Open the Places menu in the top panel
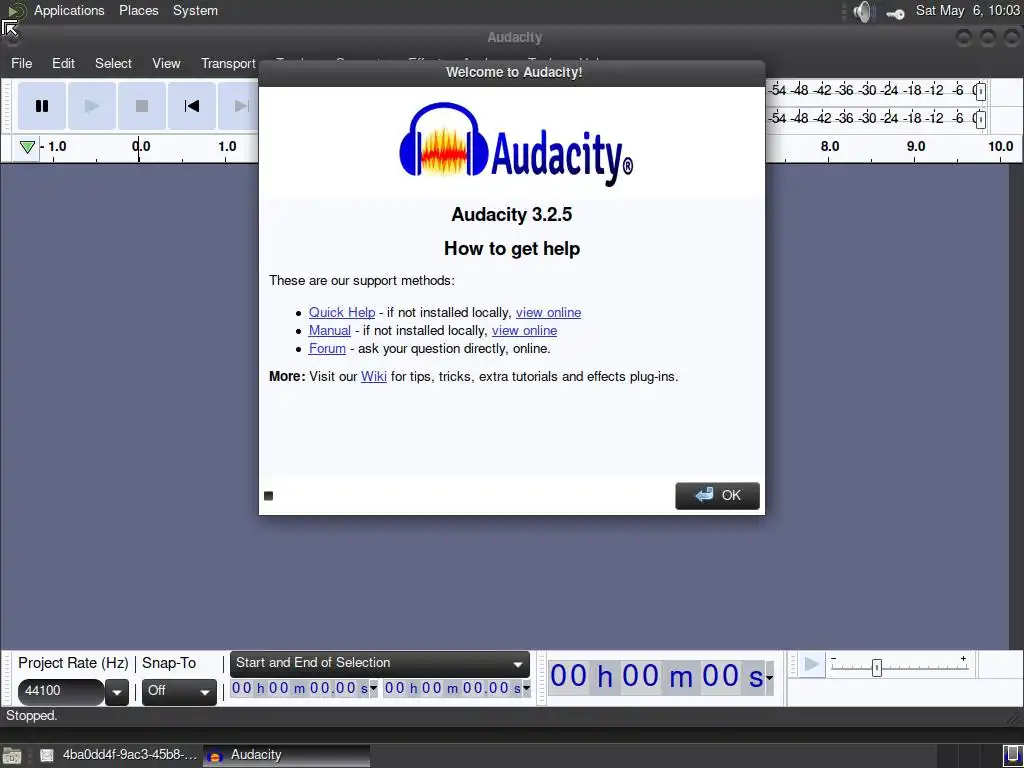 (x=138, y=10)
